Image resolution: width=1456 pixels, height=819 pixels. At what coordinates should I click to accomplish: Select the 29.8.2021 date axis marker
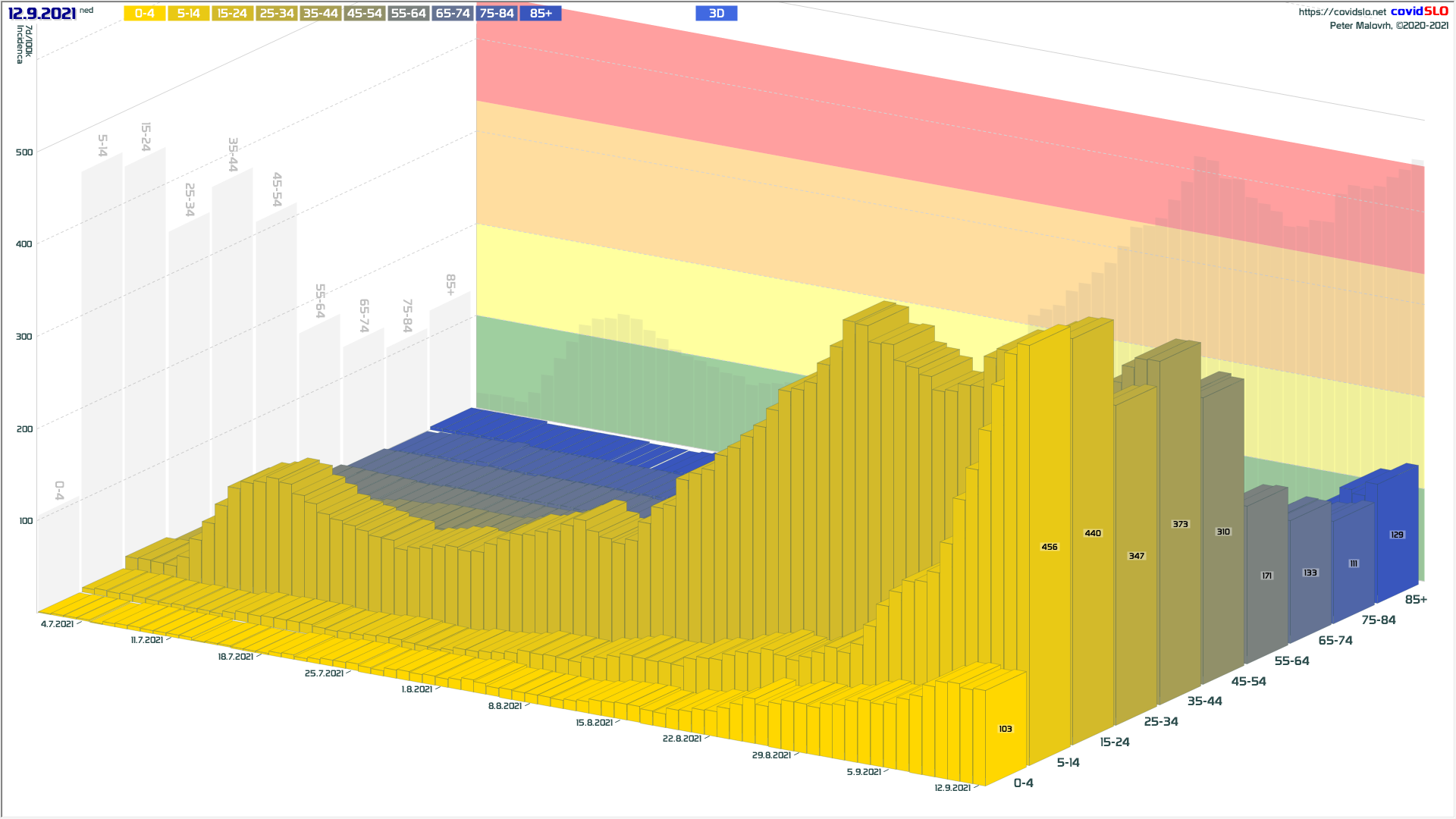coord(771,755)
